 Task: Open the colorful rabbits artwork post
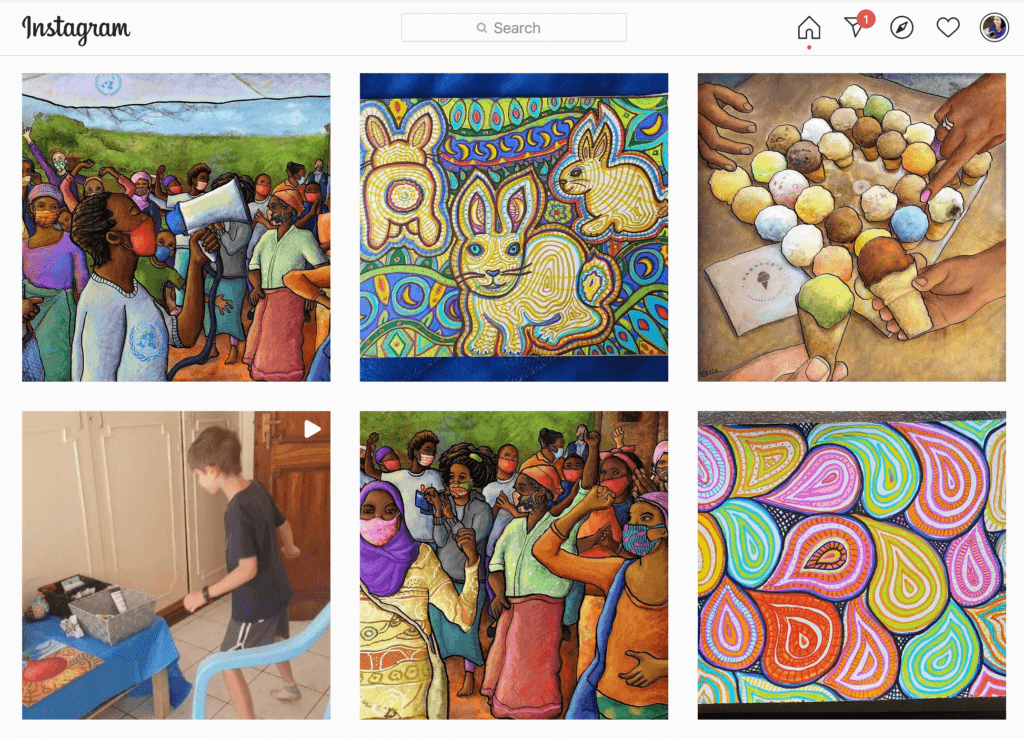tap(514, 227)
